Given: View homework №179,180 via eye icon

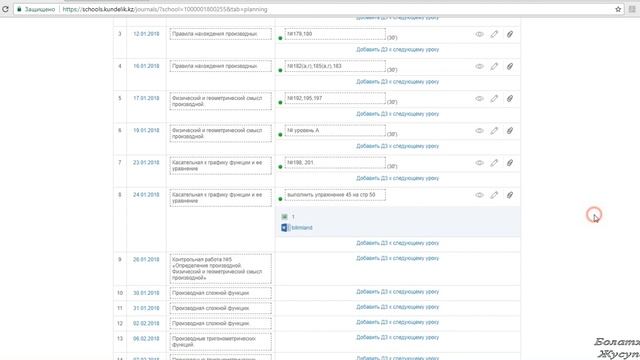Looking at the screenshot, I should 480,34.
